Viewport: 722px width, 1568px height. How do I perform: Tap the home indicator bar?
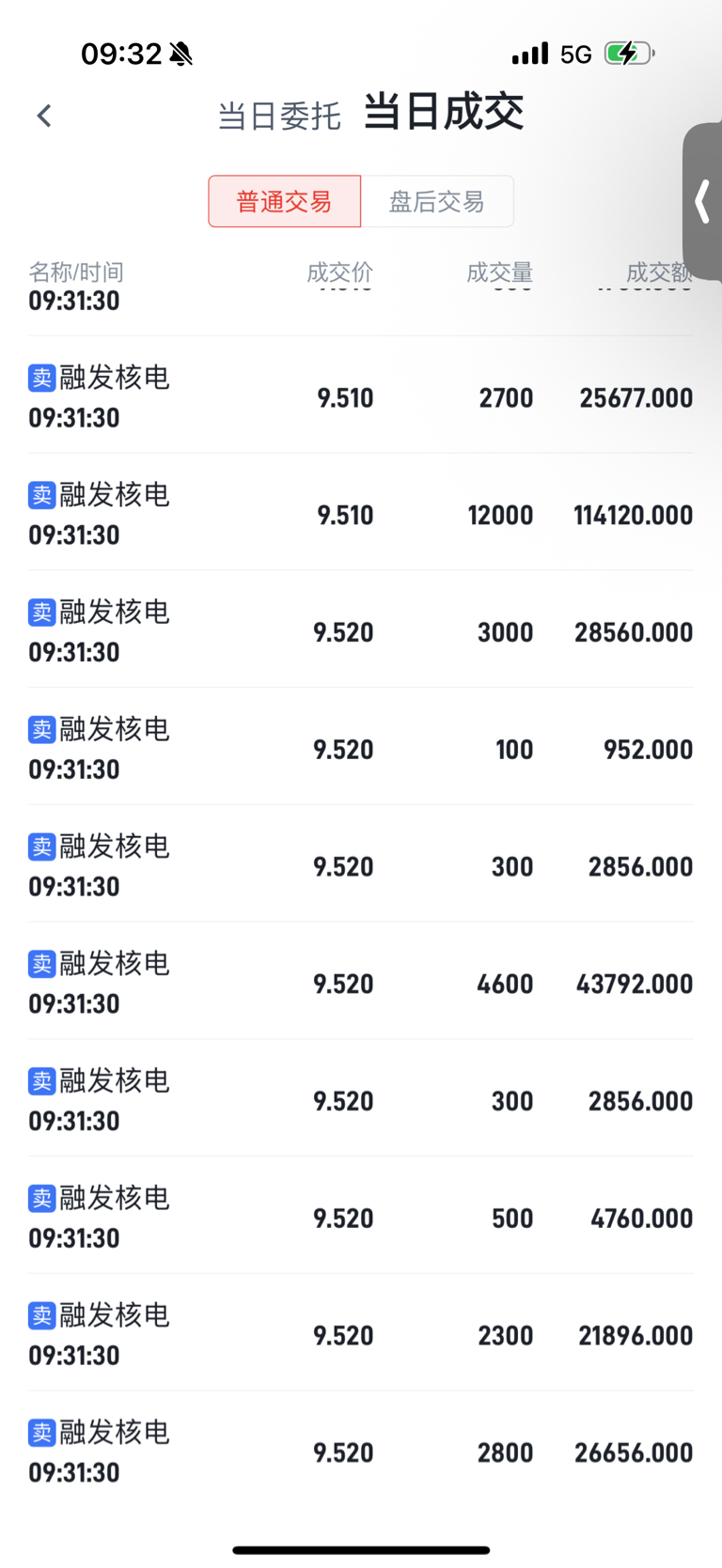click(361, 1550)
